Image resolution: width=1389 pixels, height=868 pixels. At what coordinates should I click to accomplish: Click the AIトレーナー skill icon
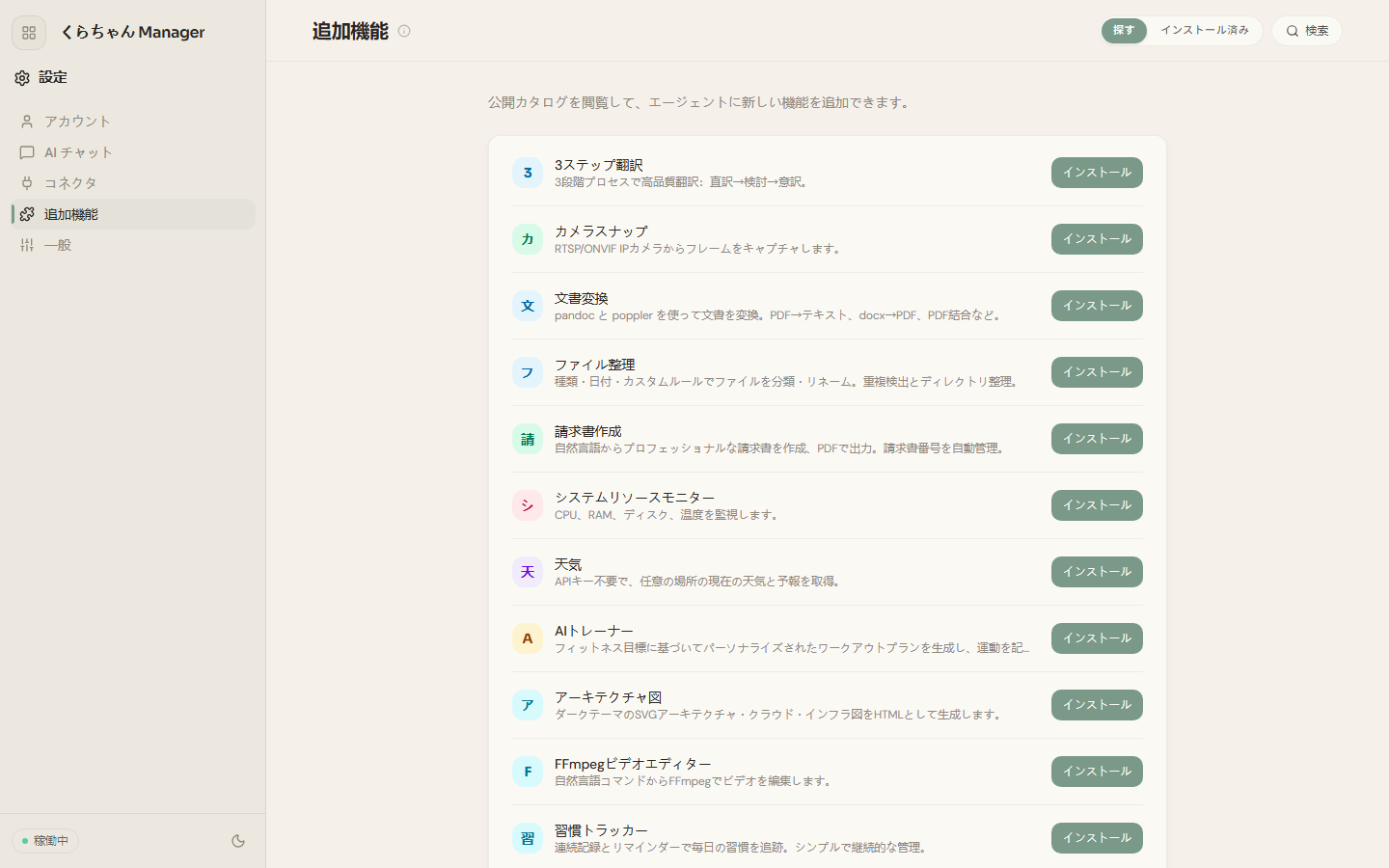pos(528,638)
